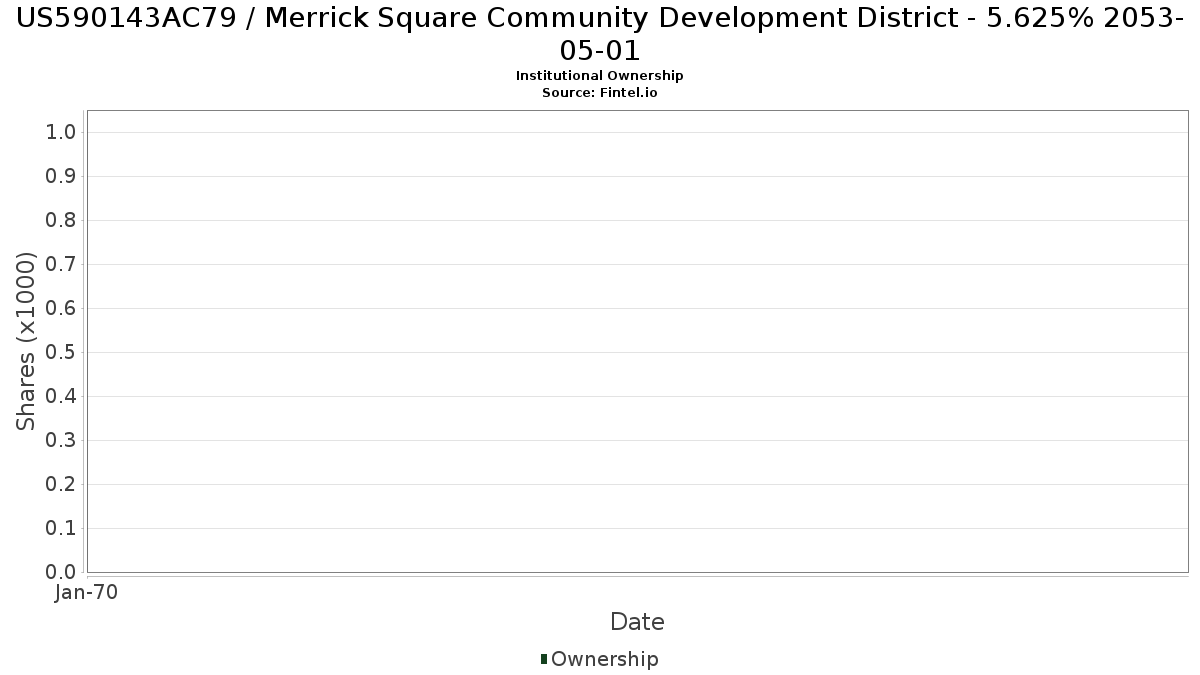
Task: Click the 0.9 y-axis tick label
Action: (x=61, y=177)
